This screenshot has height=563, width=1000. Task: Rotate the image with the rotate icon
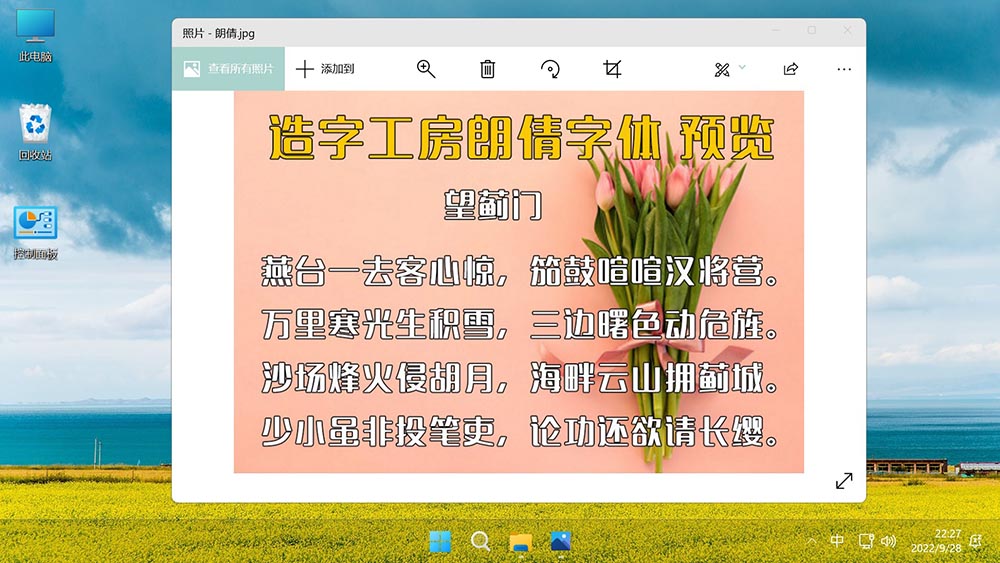(550, 69)
